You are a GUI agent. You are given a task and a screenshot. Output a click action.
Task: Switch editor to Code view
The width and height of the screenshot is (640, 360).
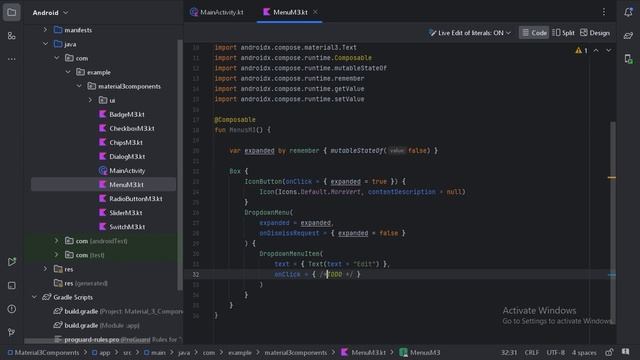tap(534, 33)
